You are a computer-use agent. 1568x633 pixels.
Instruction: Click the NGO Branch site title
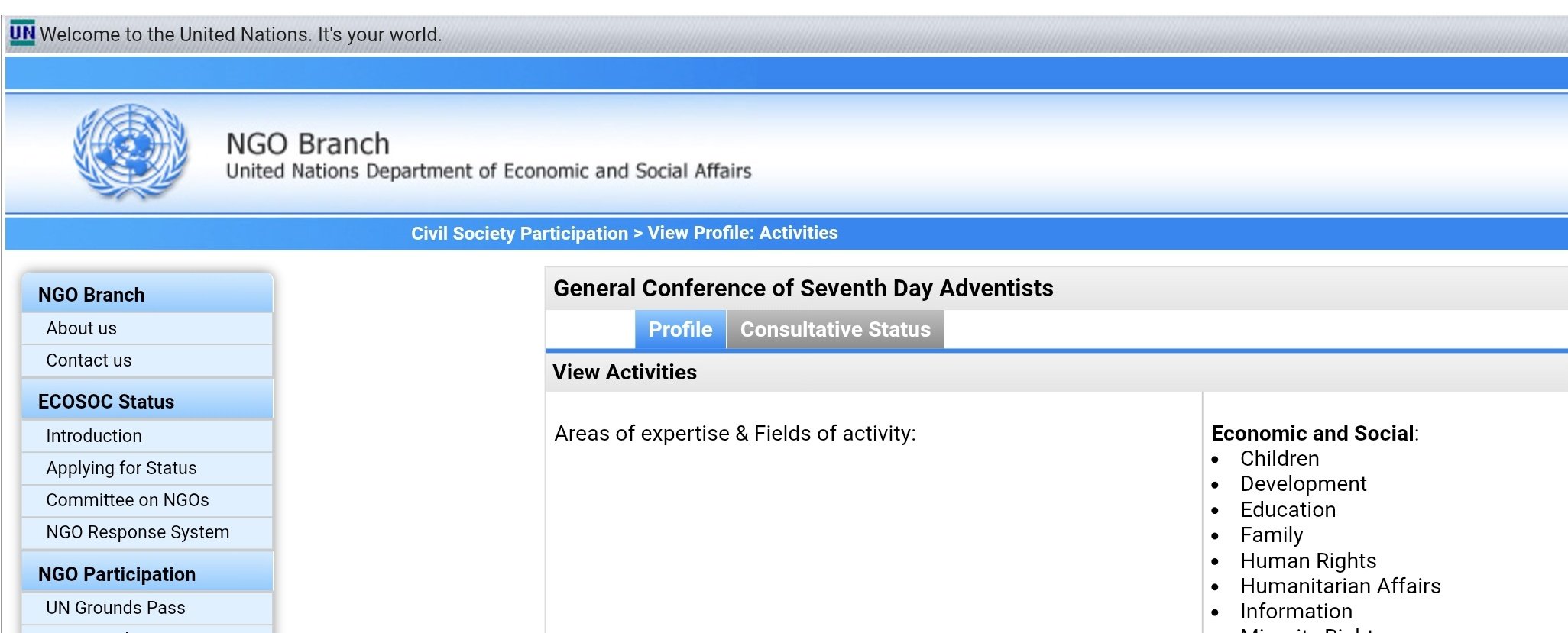pos(308,144)
